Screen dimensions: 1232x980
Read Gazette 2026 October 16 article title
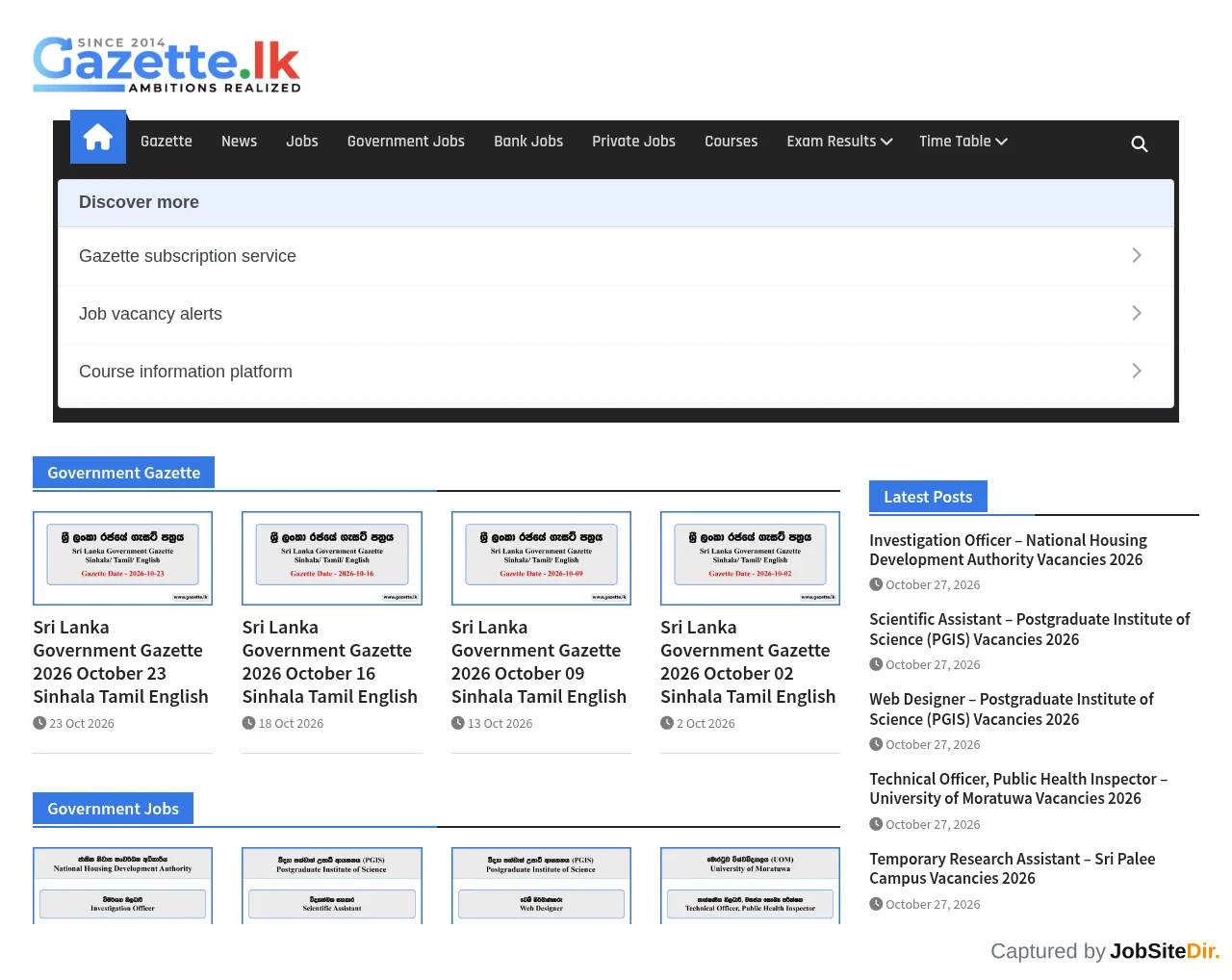330,662
